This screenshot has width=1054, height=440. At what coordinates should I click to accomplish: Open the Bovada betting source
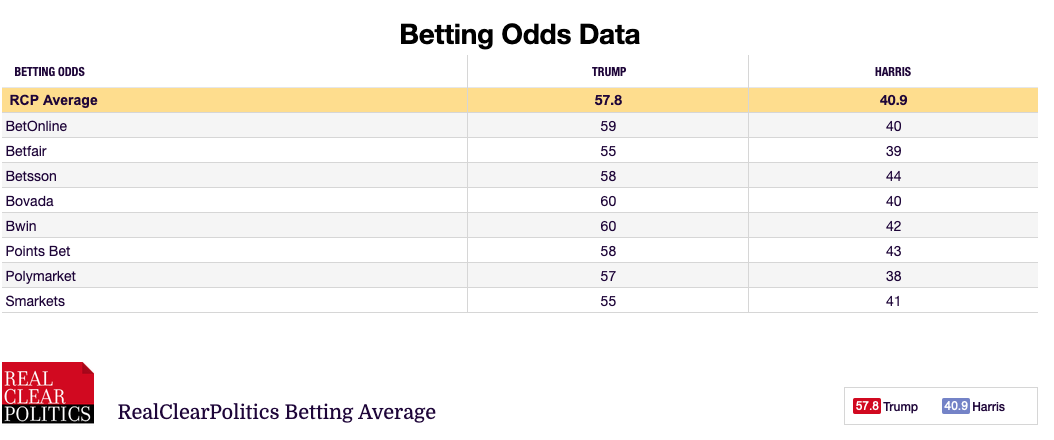click(x=30, y=201)
